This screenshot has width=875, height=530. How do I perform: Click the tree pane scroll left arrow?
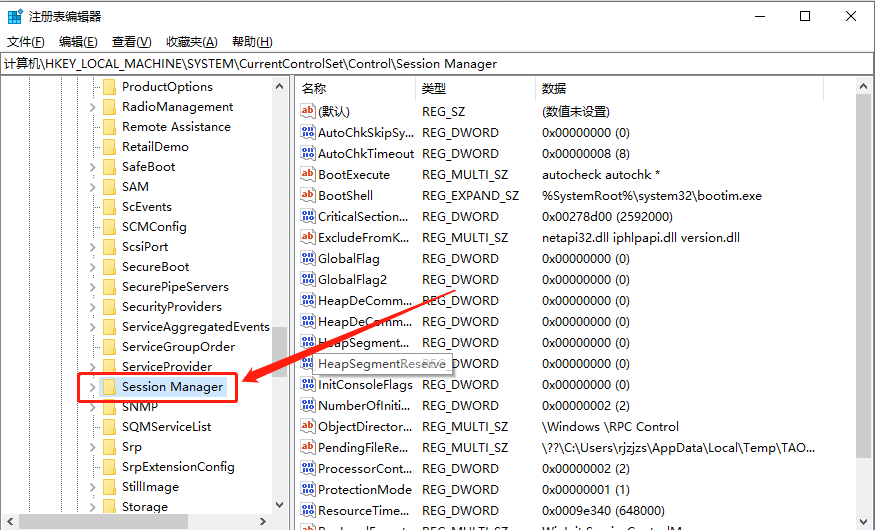click(x=9, y=521)
